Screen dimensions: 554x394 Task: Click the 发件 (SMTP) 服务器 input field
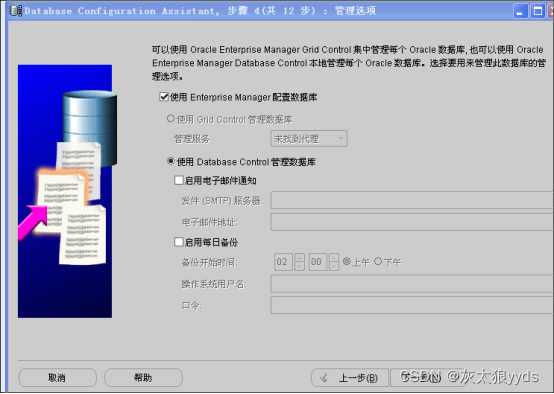coord(412,200)
